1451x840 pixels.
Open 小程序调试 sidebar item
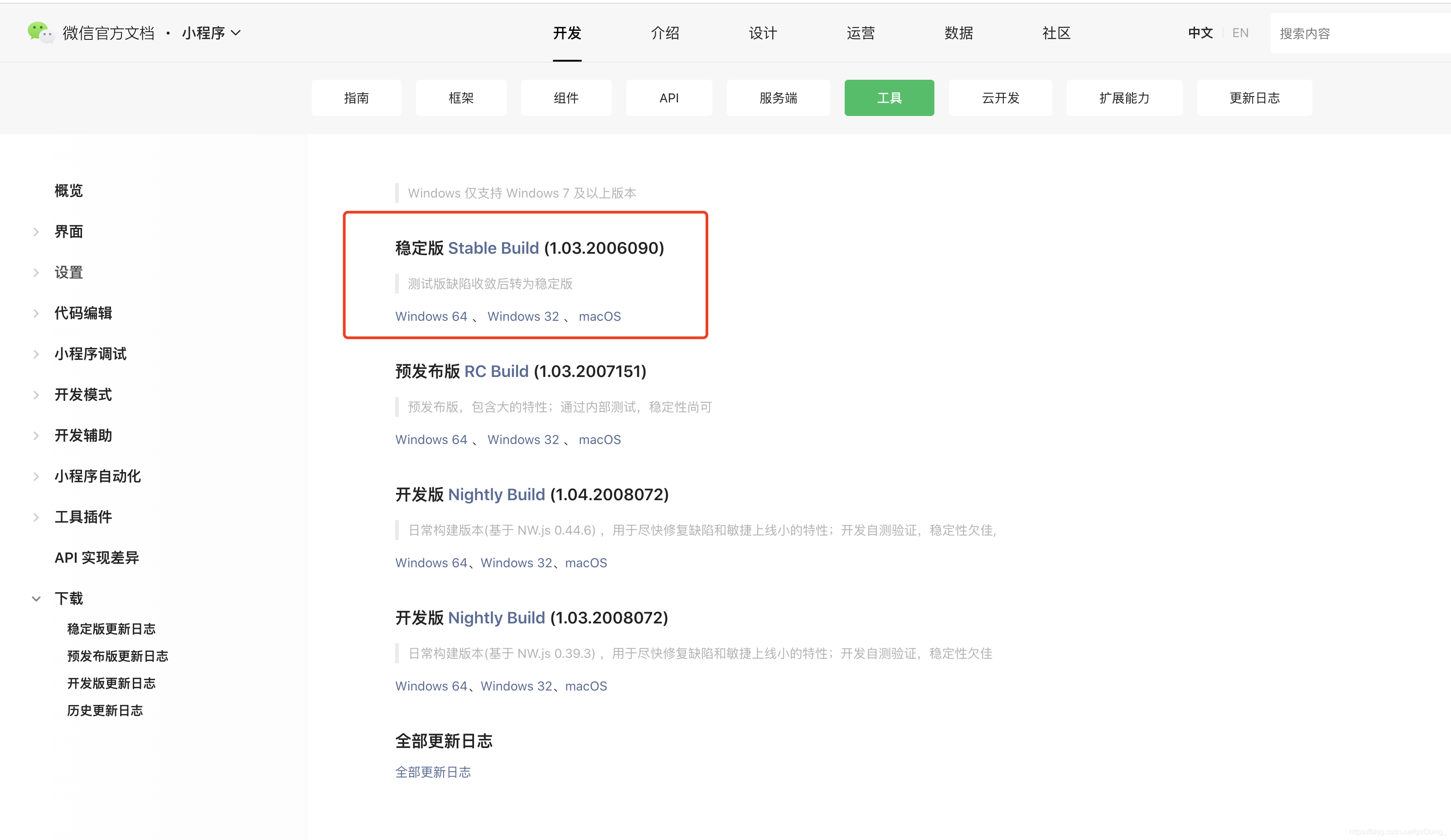90,354
